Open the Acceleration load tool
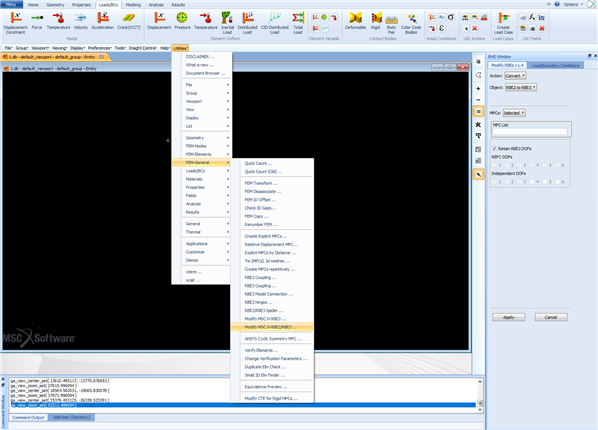The image size is (598, 430). pos(103,21)
